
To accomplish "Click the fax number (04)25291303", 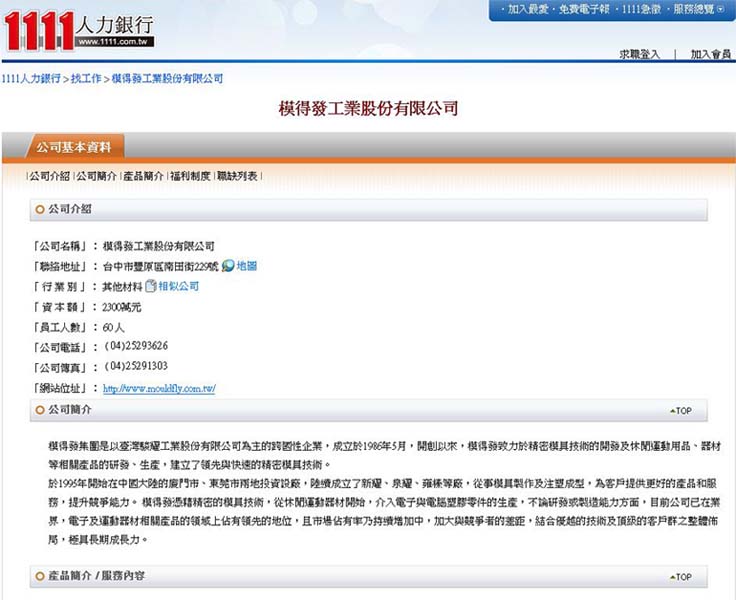I will point(136,366).
